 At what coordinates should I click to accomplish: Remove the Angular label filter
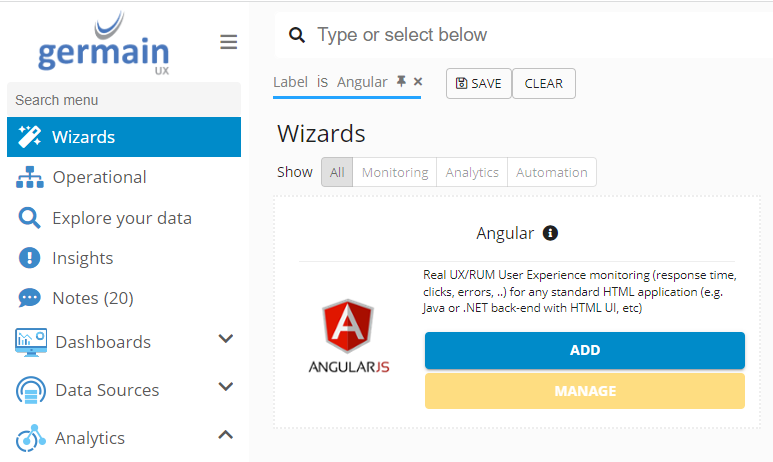coord(418,82)
